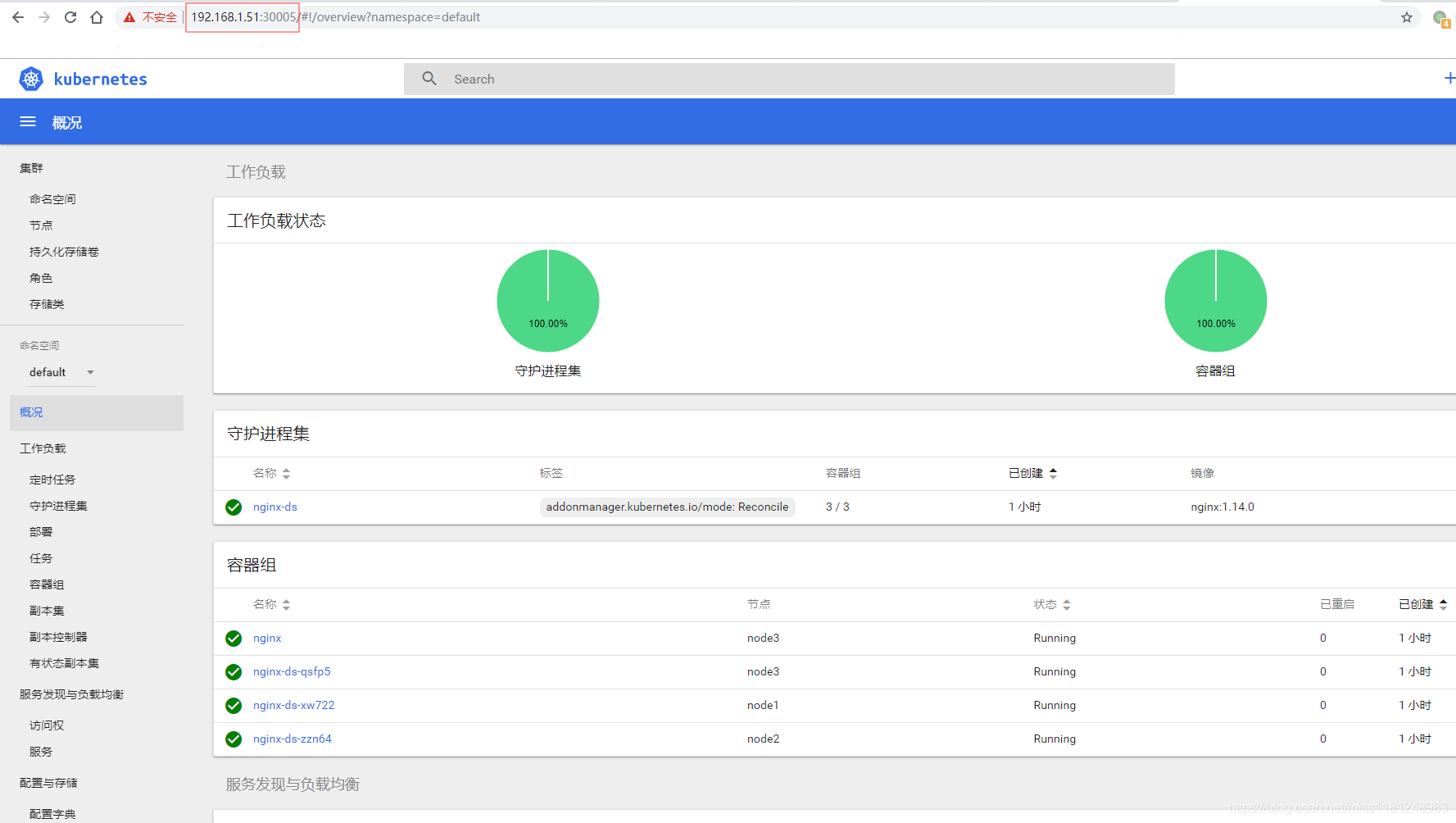Open 部署 deployments sidebar item
Viewport: 1456px width, 823px height.
coord(41,532)
